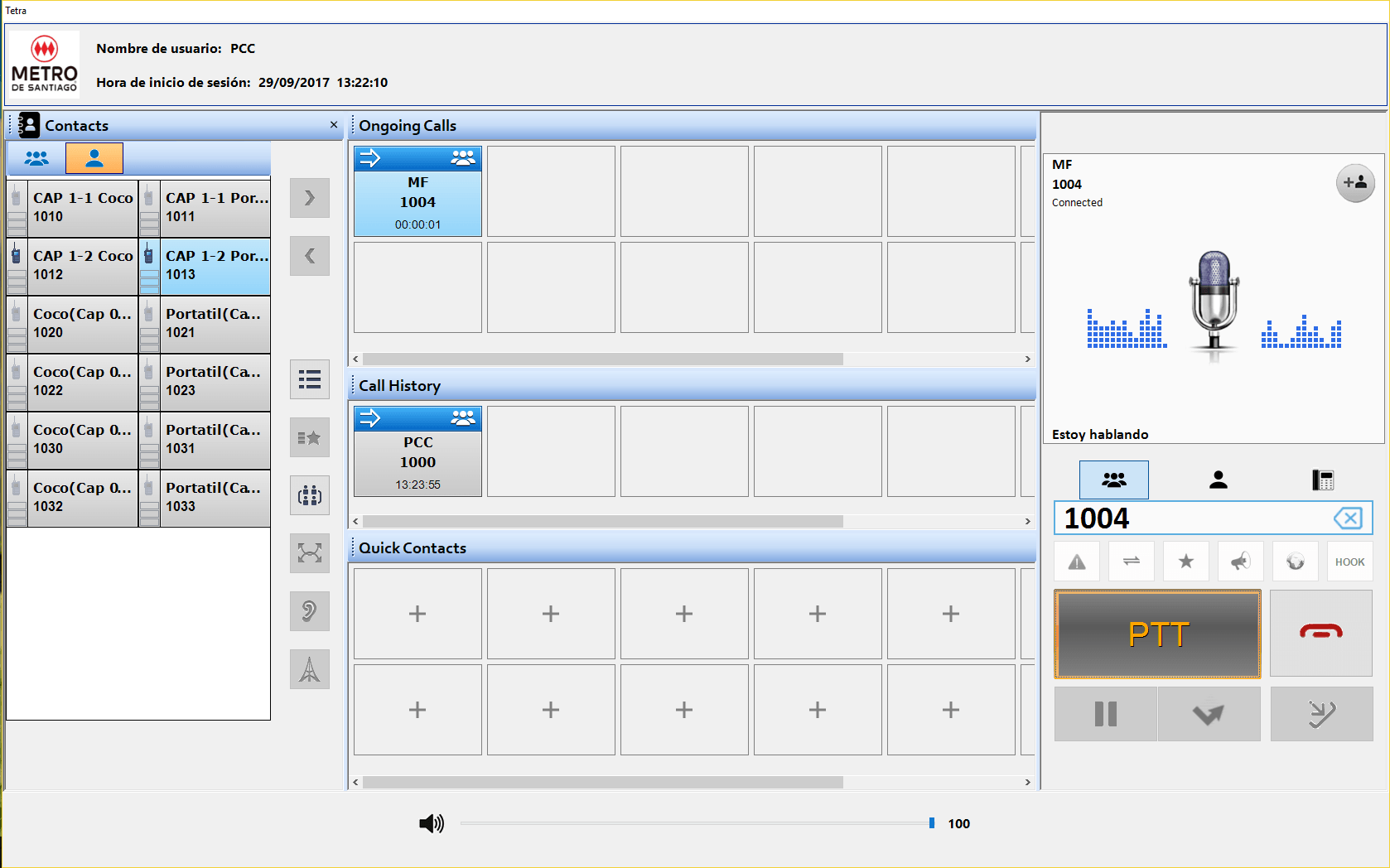Collapse contacts with left chevron button
The height and width of the screenshot is (868, 1390).
coord(310,256)
